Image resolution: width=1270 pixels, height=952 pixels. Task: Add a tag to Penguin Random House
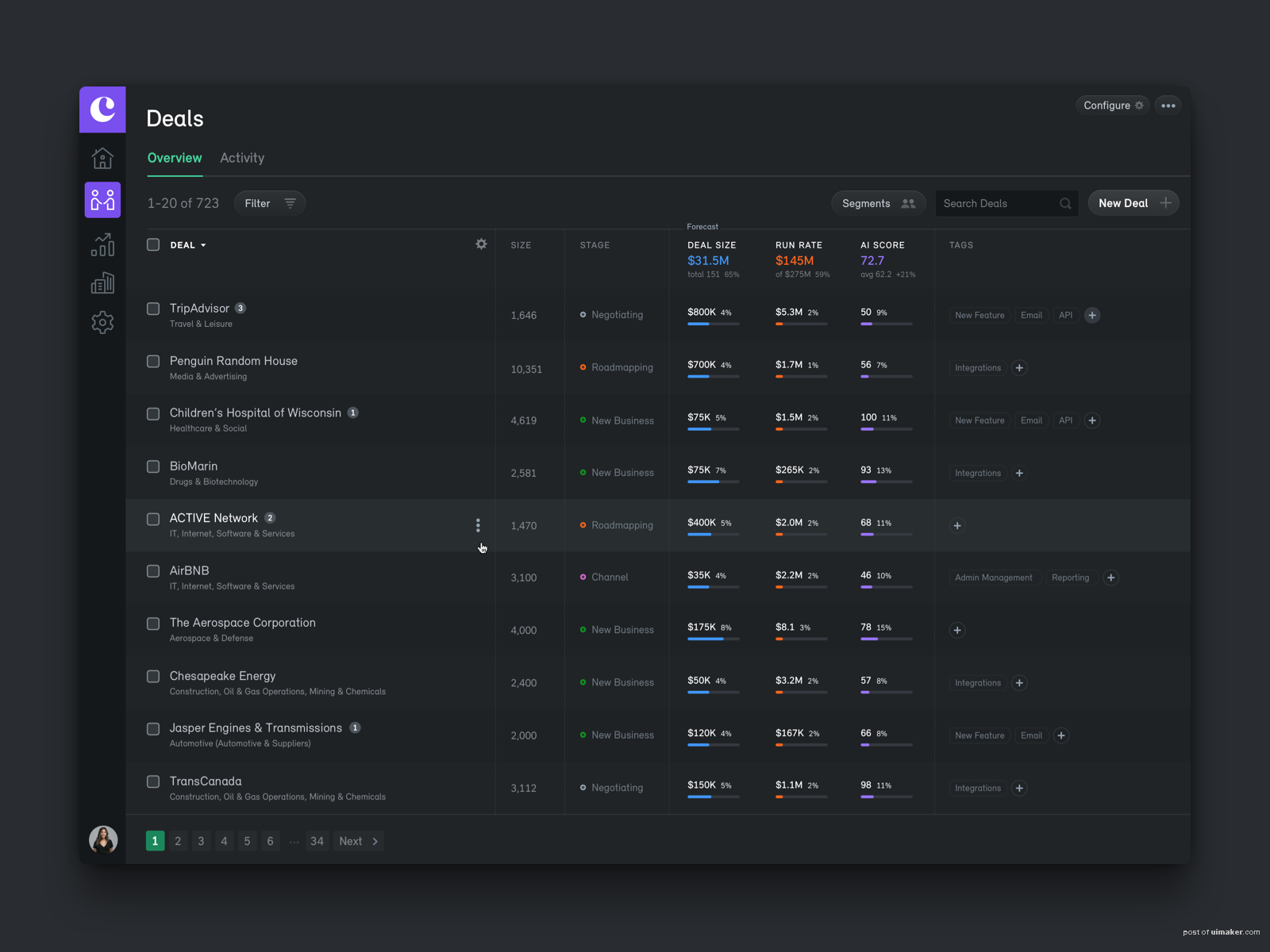(1020, 368)
